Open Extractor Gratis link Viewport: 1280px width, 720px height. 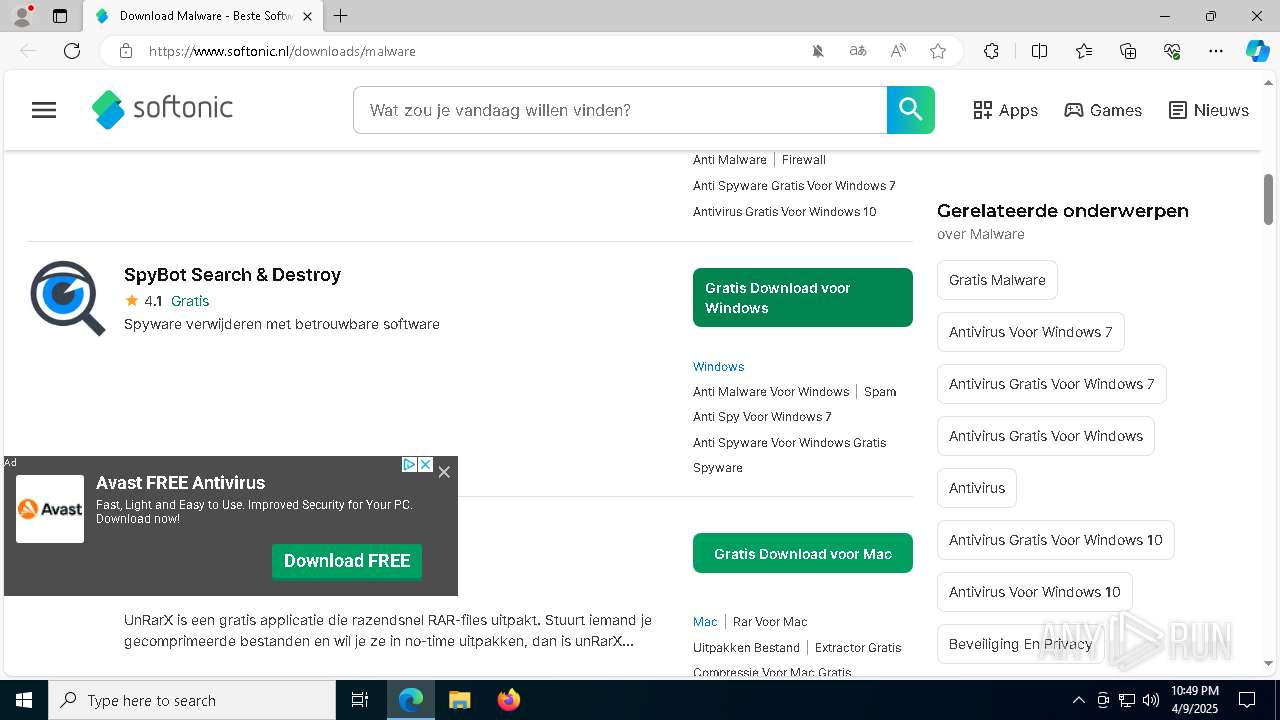tap(858, 648)
